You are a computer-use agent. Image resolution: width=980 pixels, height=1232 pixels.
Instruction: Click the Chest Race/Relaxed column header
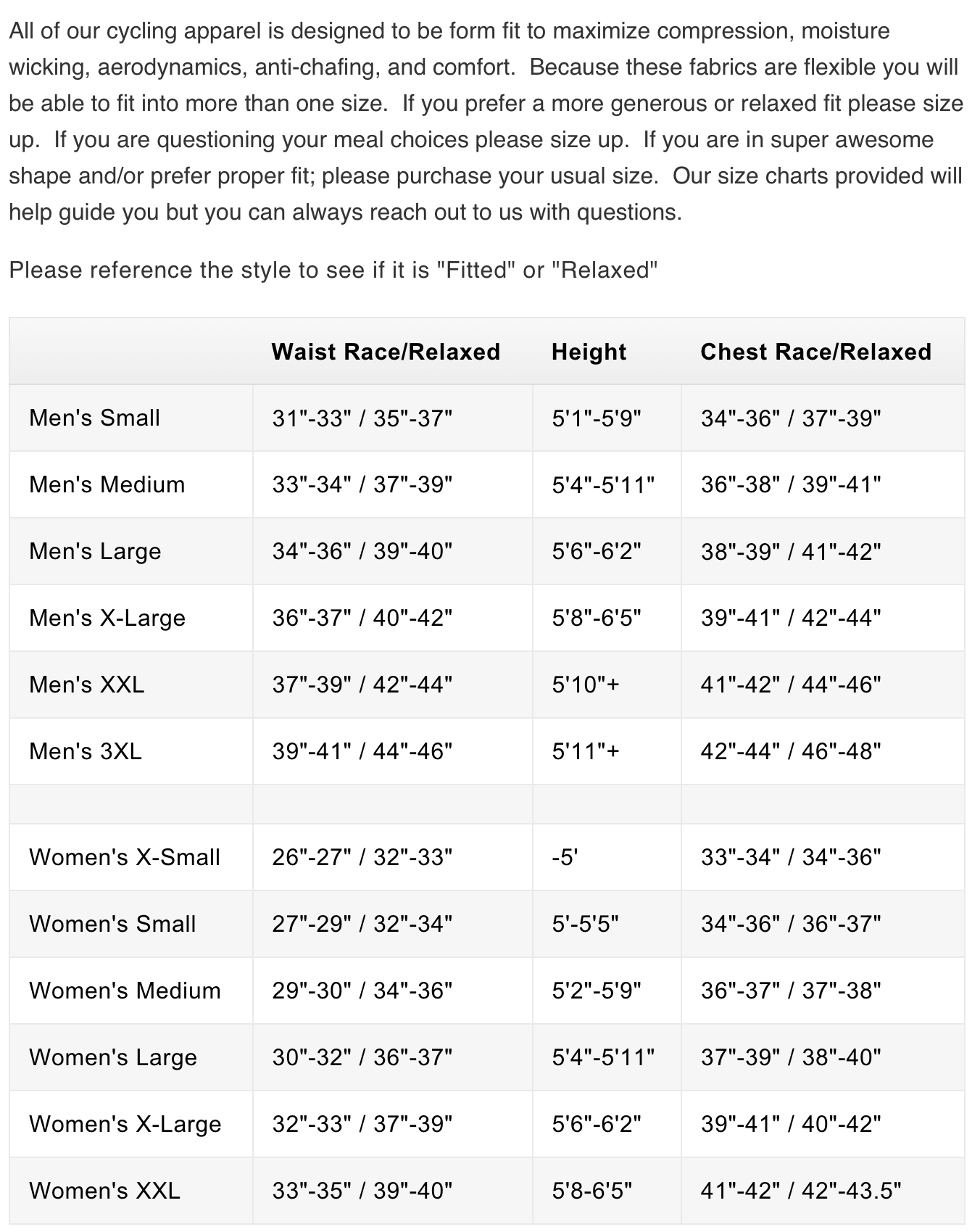coord(815,352)
